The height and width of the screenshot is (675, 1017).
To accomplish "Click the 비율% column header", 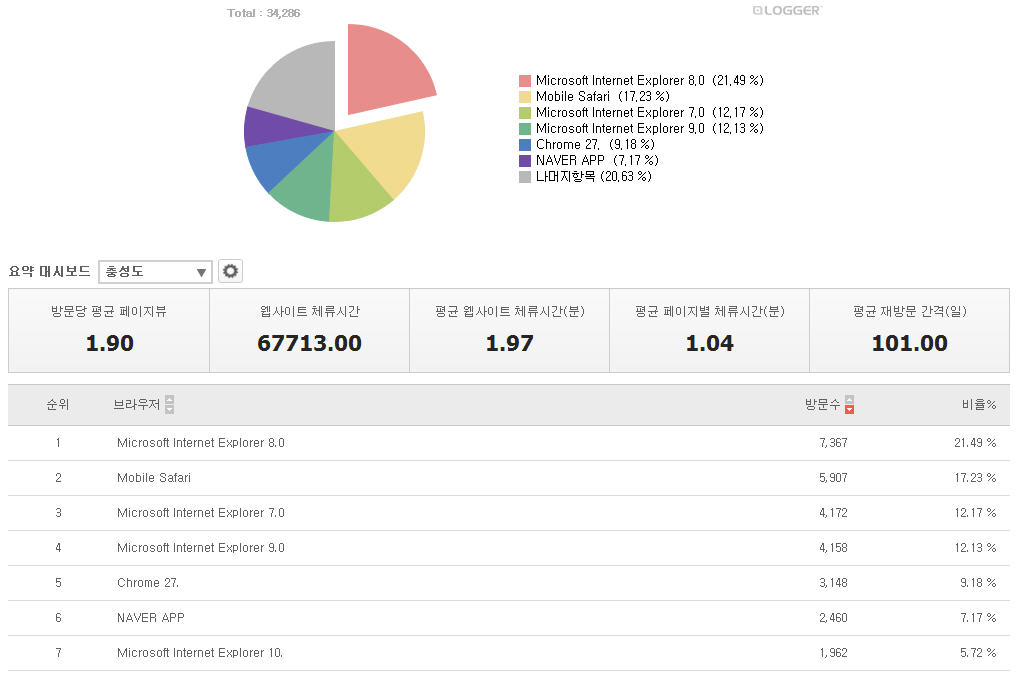I will [x=978, y=405].
